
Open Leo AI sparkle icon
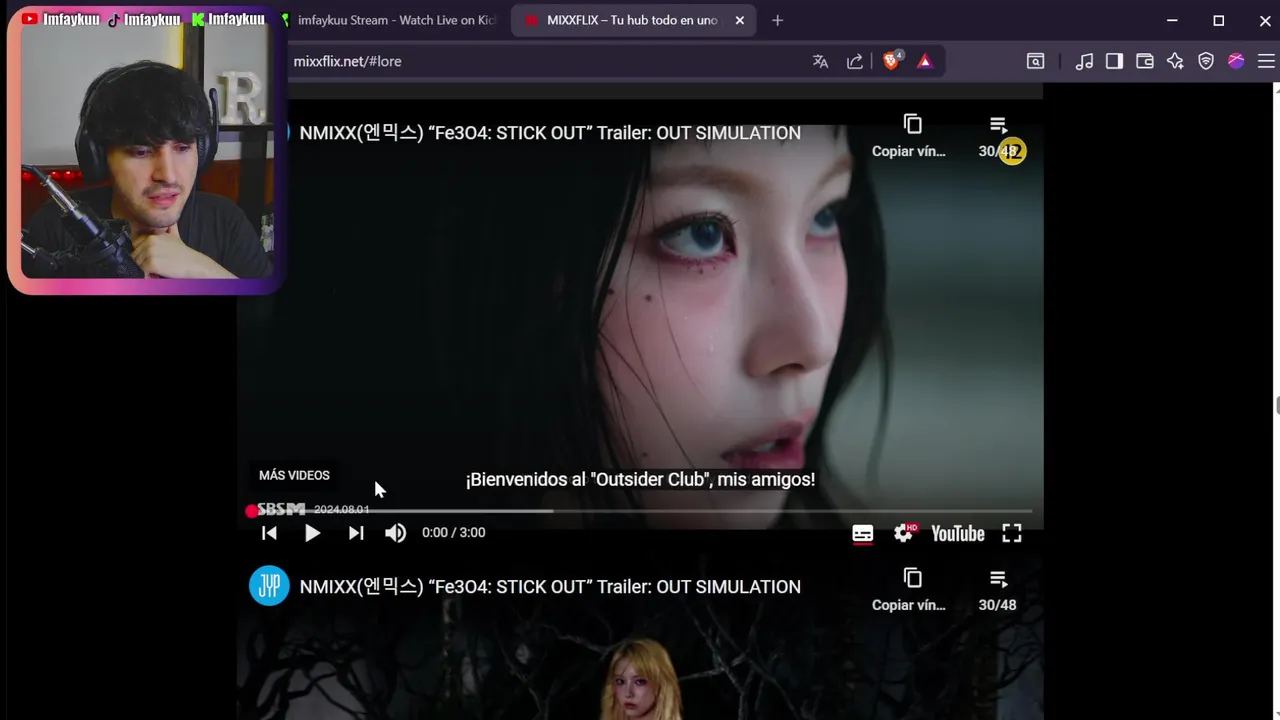click(1175, 61)
